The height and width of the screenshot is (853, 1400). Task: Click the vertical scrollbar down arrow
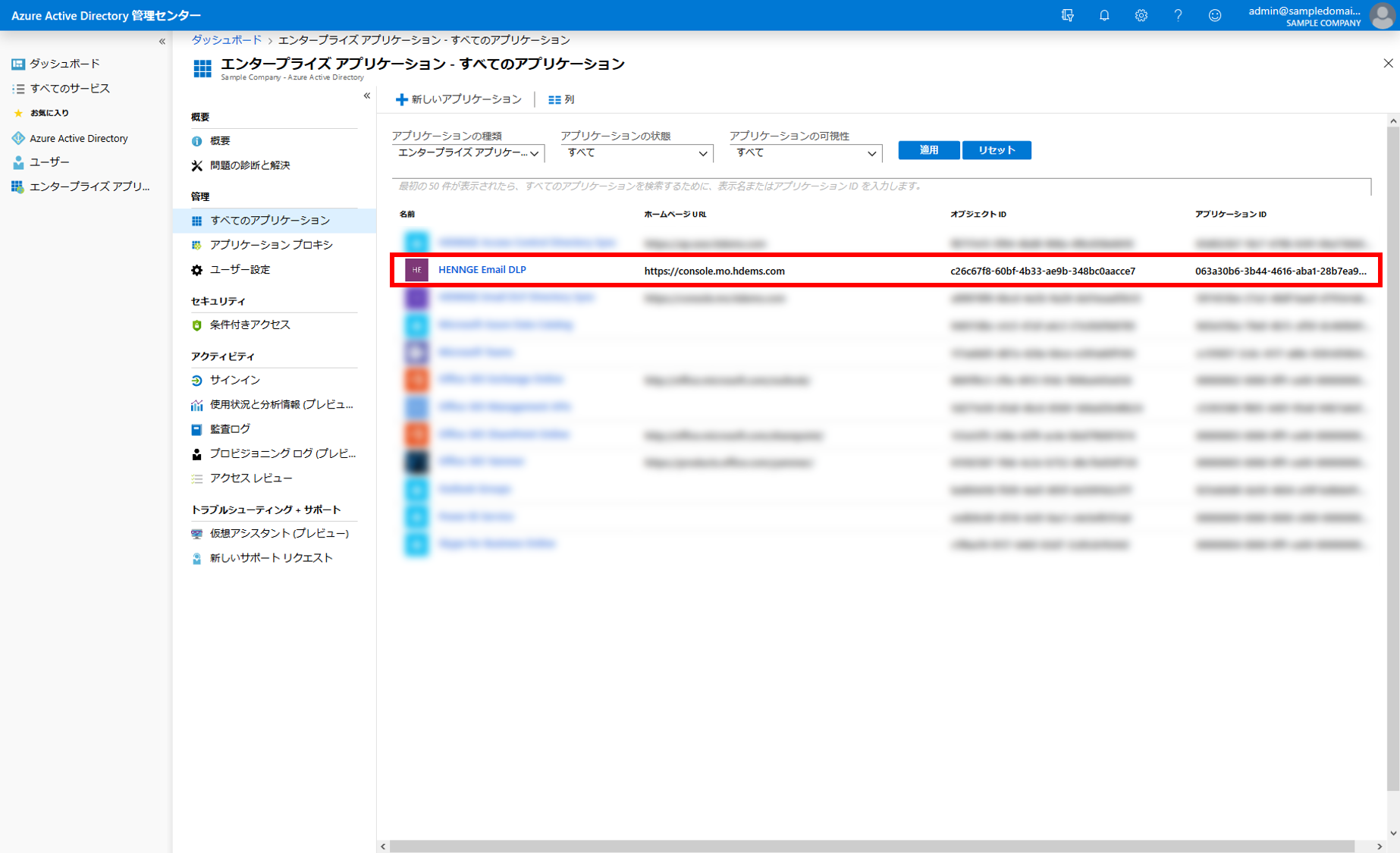pyautogui.click(x=1392, y=833)
